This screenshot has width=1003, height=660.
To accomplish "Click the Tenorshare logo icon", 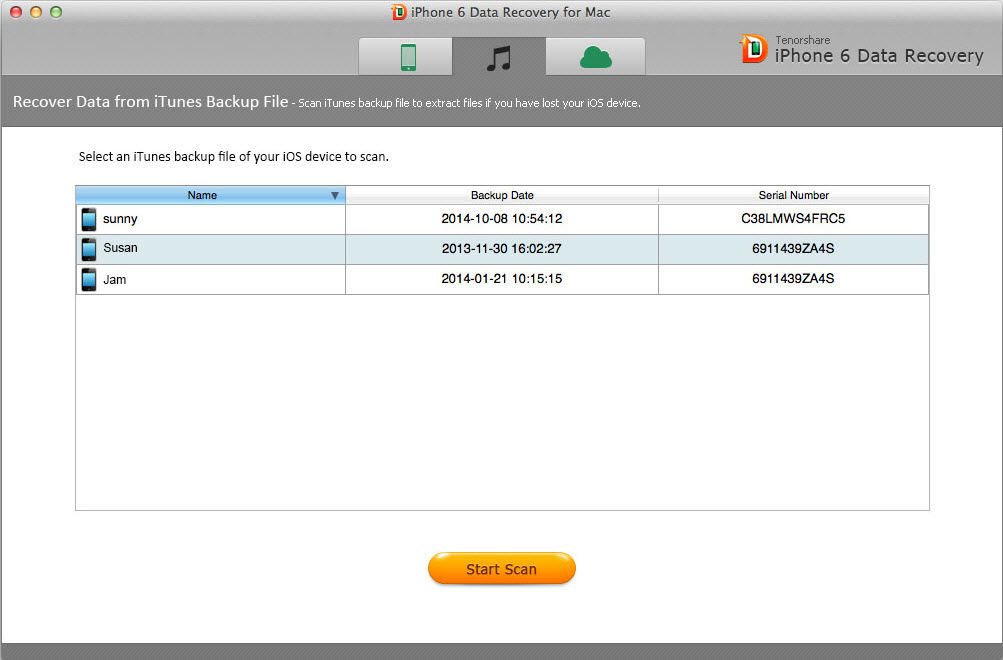I will click(x=754, y=49).
